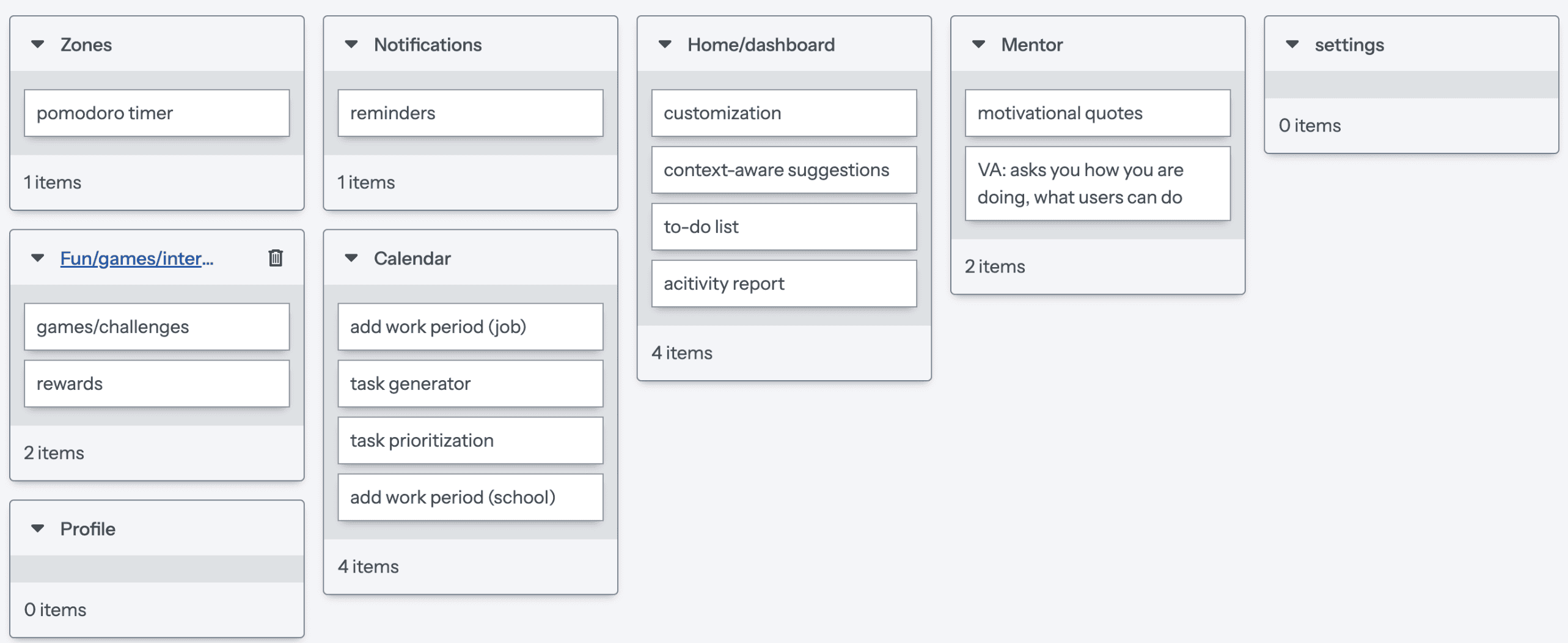Screen dimensions: 1568x643
Task: Select the acitivity report card
Action: 784,284
